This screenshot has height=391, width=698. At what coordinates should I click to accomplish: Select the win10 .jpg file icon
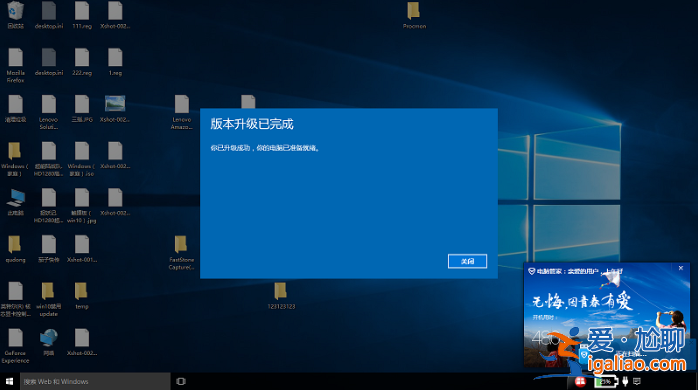(82, 198)
